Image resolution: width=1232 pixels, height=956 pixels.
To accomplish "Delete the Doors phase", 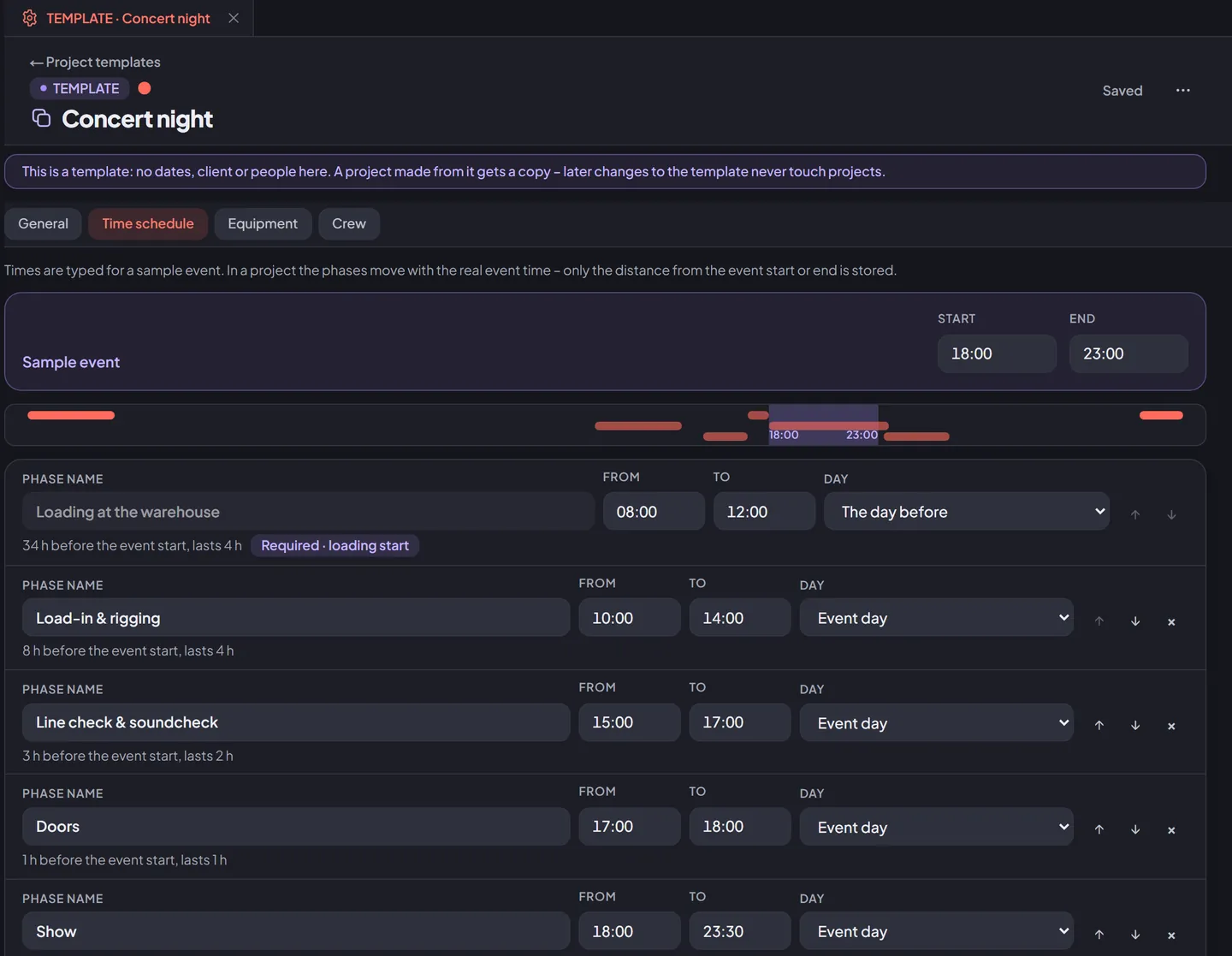I will (1171, 830).
